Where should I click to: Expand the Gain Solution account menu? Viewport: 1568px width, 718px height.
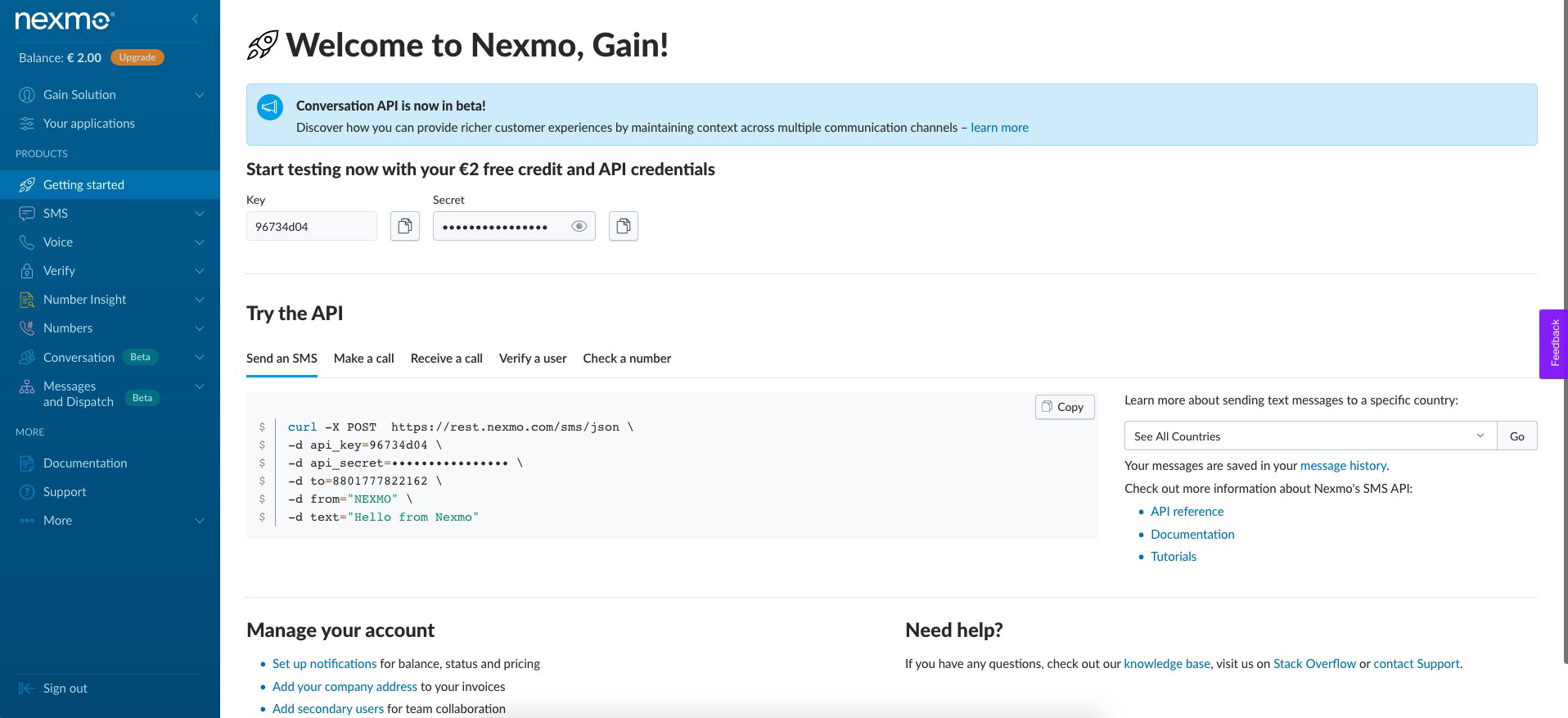point(199,95)
